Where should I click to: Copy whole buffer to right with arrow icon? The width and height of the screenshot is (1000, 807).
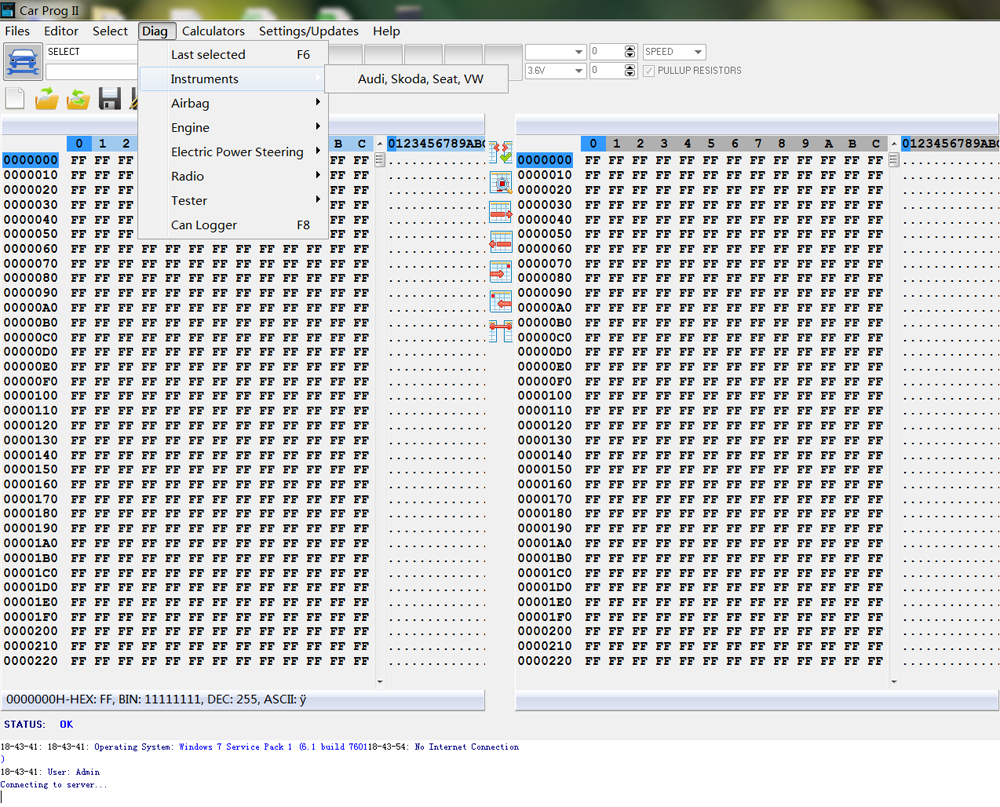coord(501,212)
